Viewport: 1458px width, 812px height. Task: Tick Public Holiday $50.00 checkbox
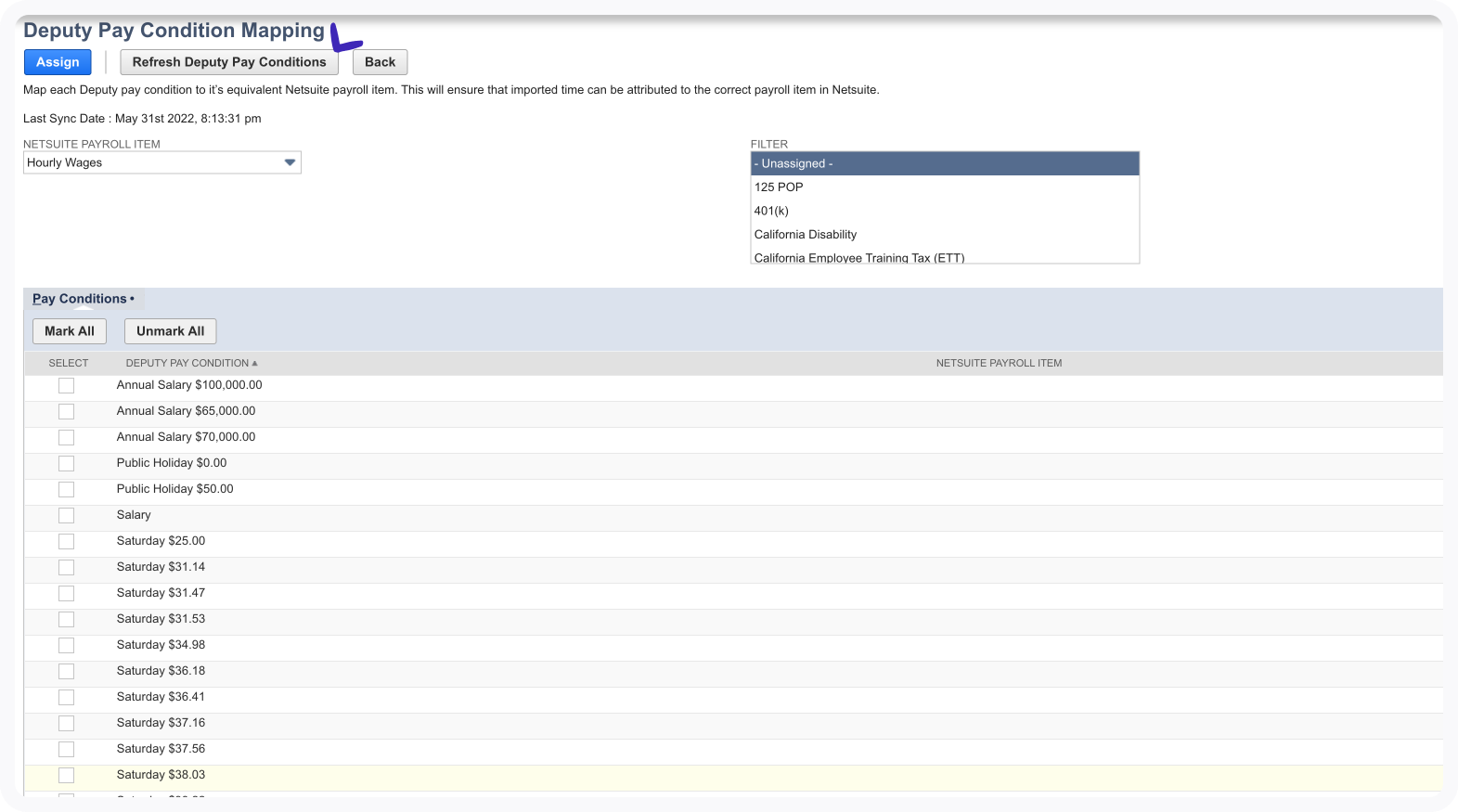[x=66, y=489]
